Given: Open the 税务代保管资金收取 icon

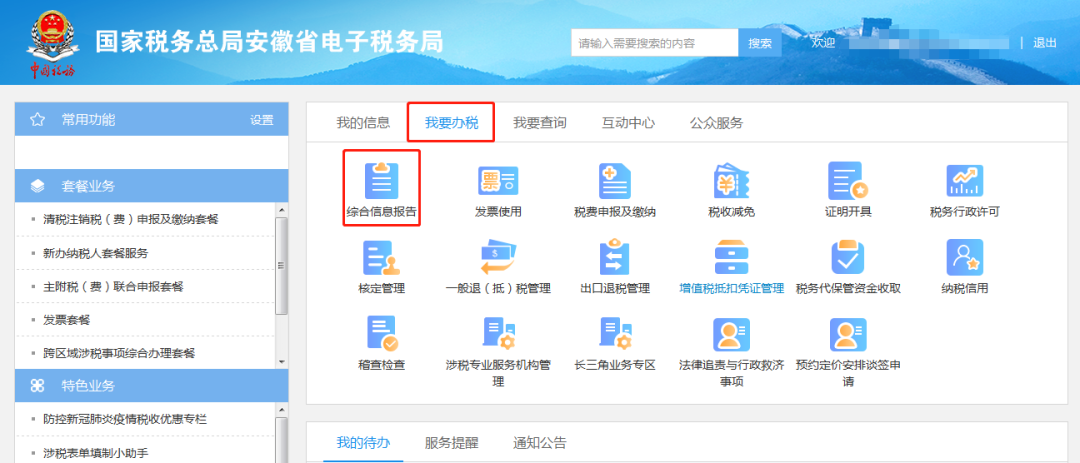Looking at the screenshot, I should point(848,258).
